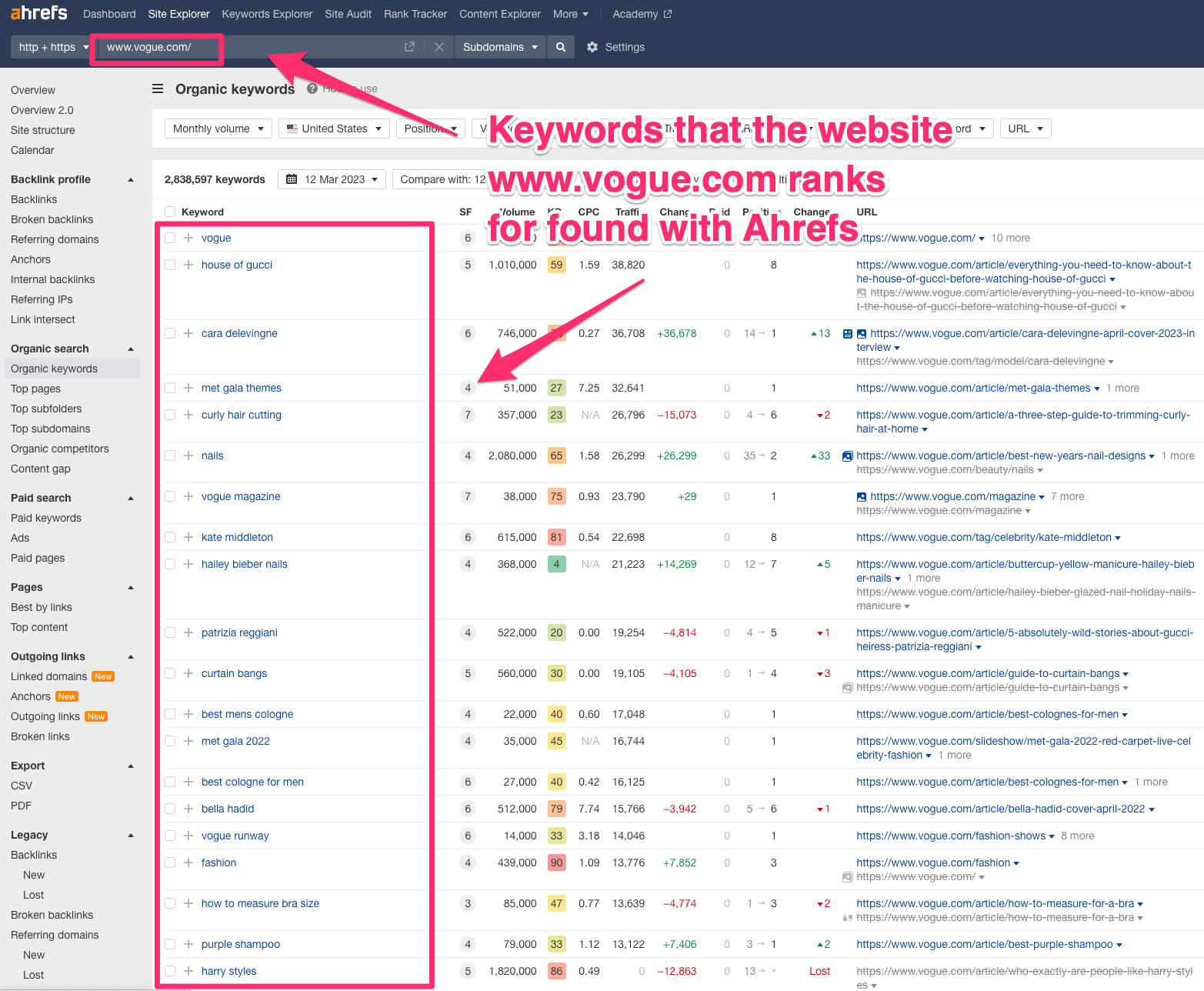Click the plus icon next to fashion

point(188,863)
